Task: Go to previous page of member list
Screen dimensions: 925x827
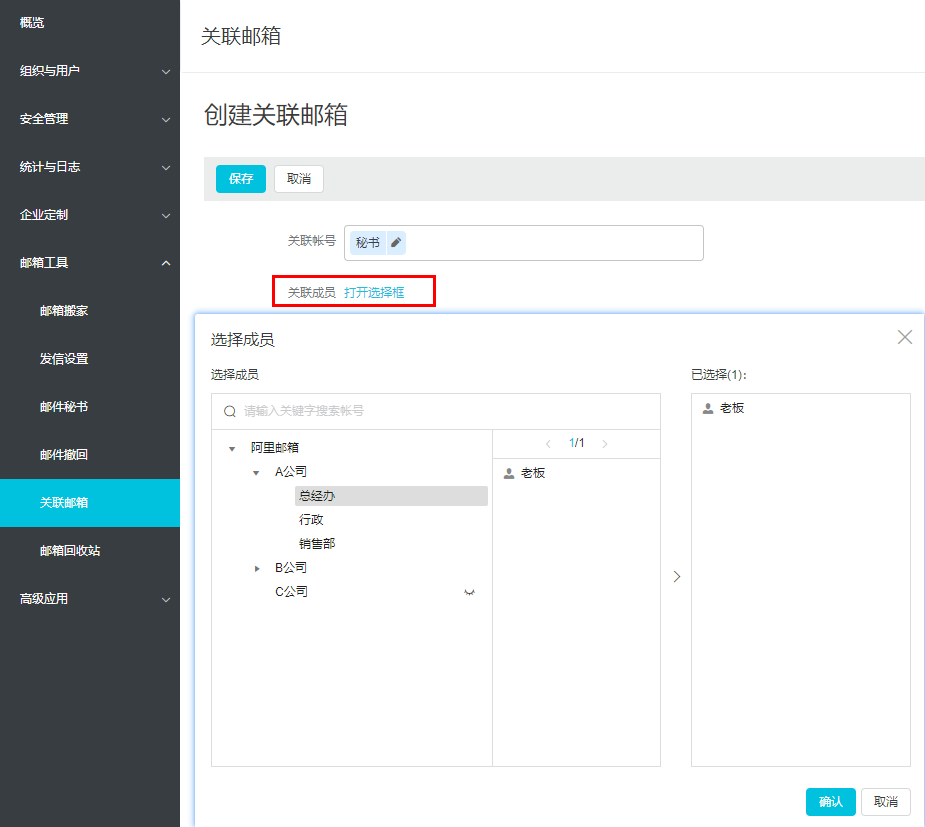Action: pos(548,443)
